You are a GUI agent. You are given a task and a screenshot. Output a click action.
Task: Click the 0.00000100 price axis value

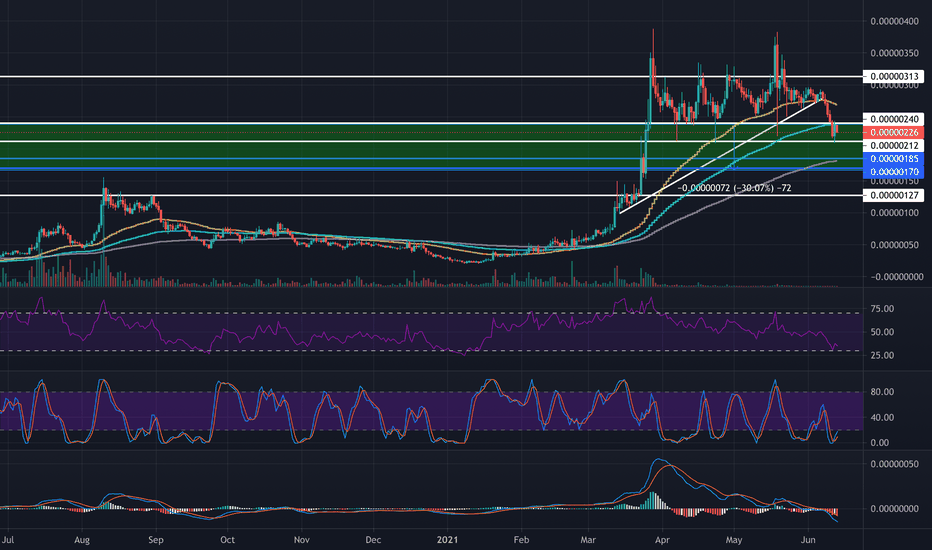coord(894,213)
